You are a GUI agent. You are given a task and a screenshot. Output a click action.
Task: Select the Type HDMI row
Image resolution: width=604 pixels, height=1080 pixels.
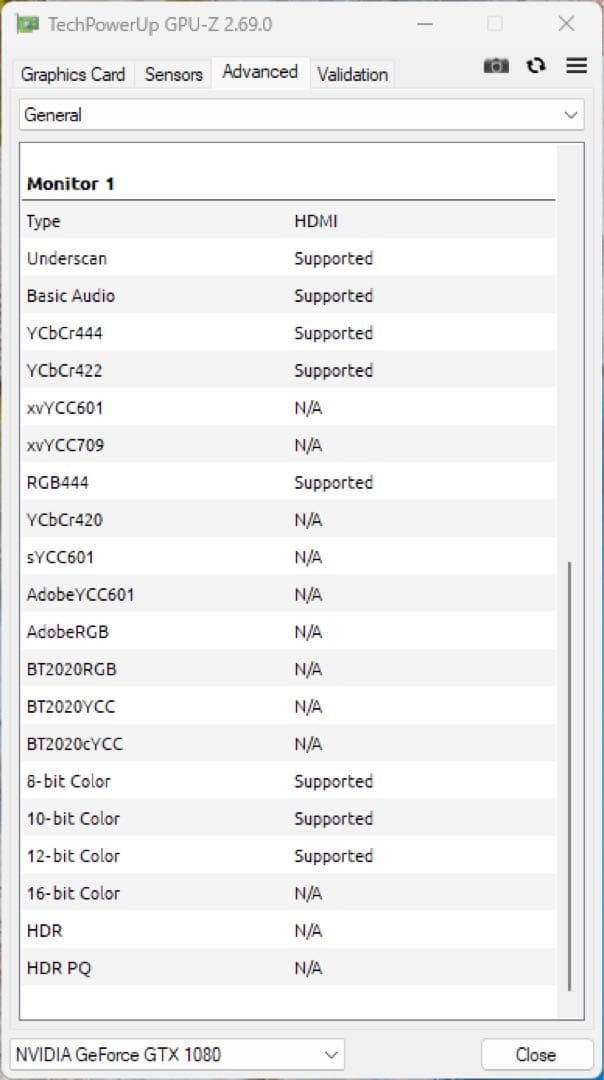coord(289,221)
